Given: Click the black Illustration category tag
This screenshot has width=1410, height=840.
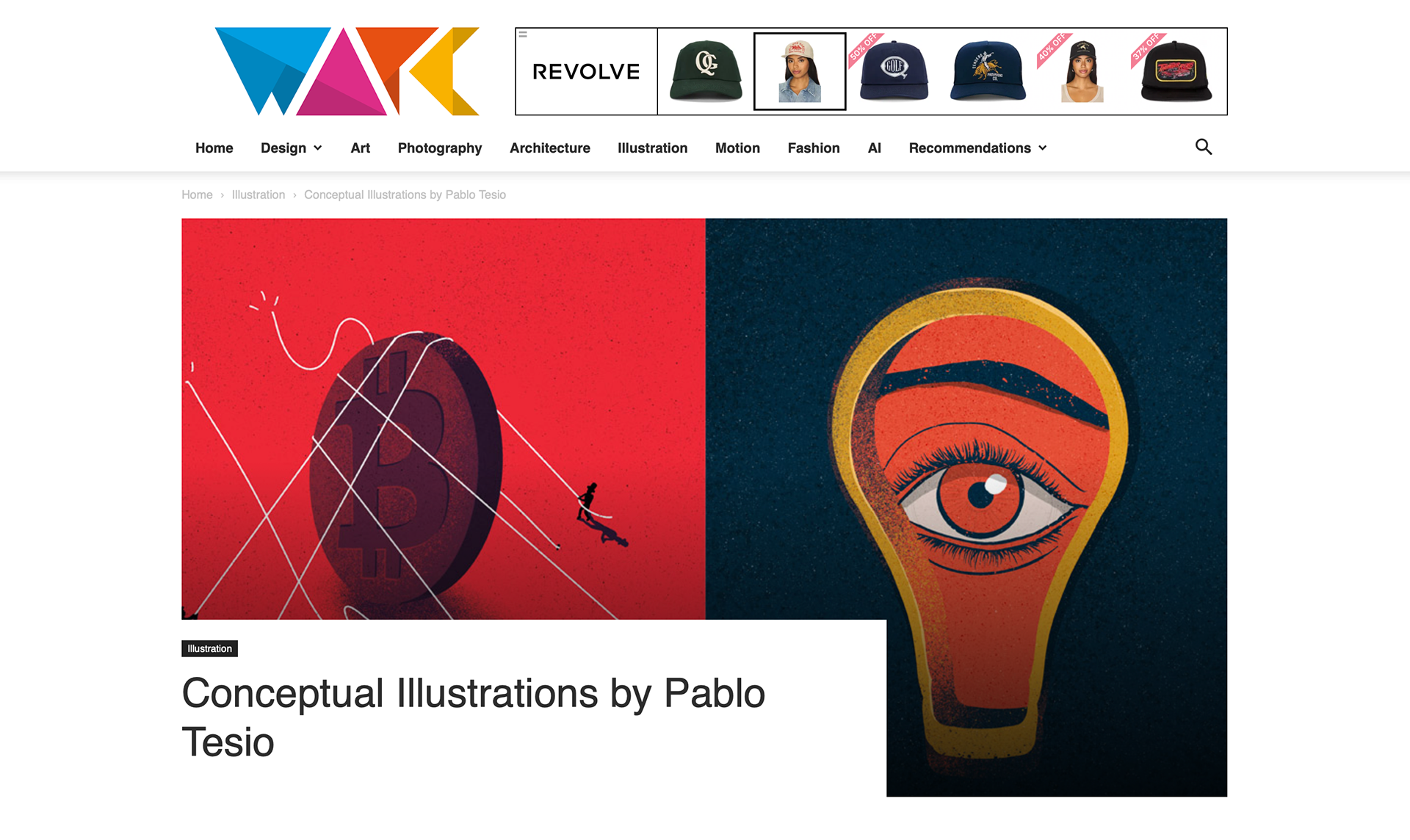Looking at the screenshot, I should click(x=209, y=648).
